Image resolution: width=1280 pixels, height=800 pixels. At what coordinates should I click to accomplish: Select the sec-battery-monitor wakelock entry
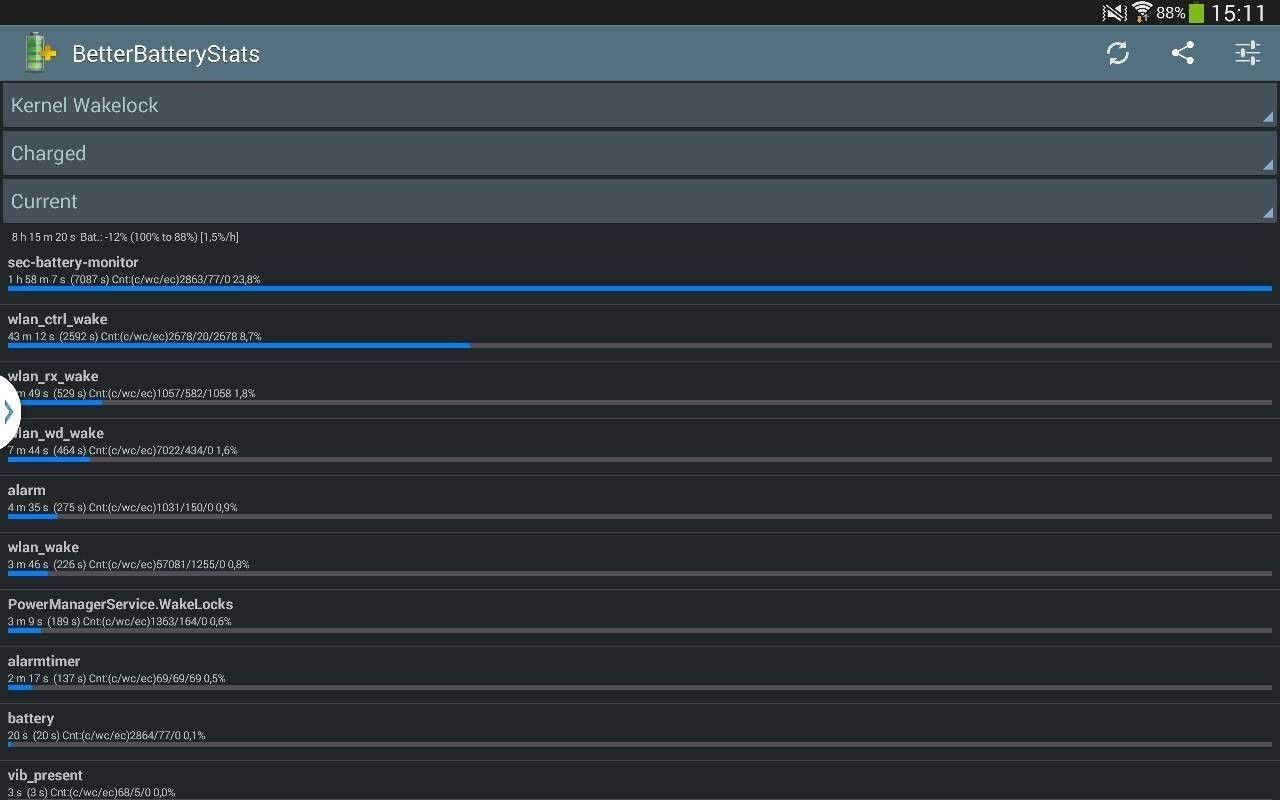[x=640, y=276]
